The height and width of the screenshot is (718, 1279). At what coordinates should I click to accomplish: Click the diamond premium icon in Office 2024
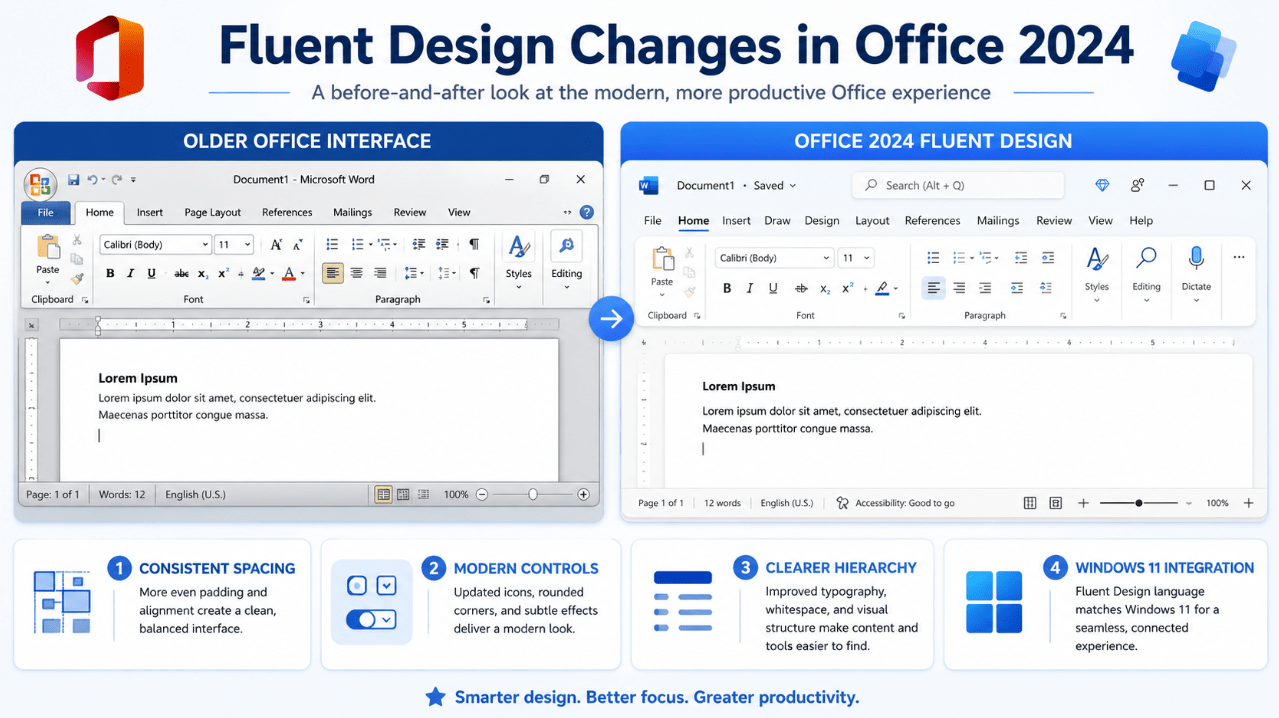click(1102, 185)
